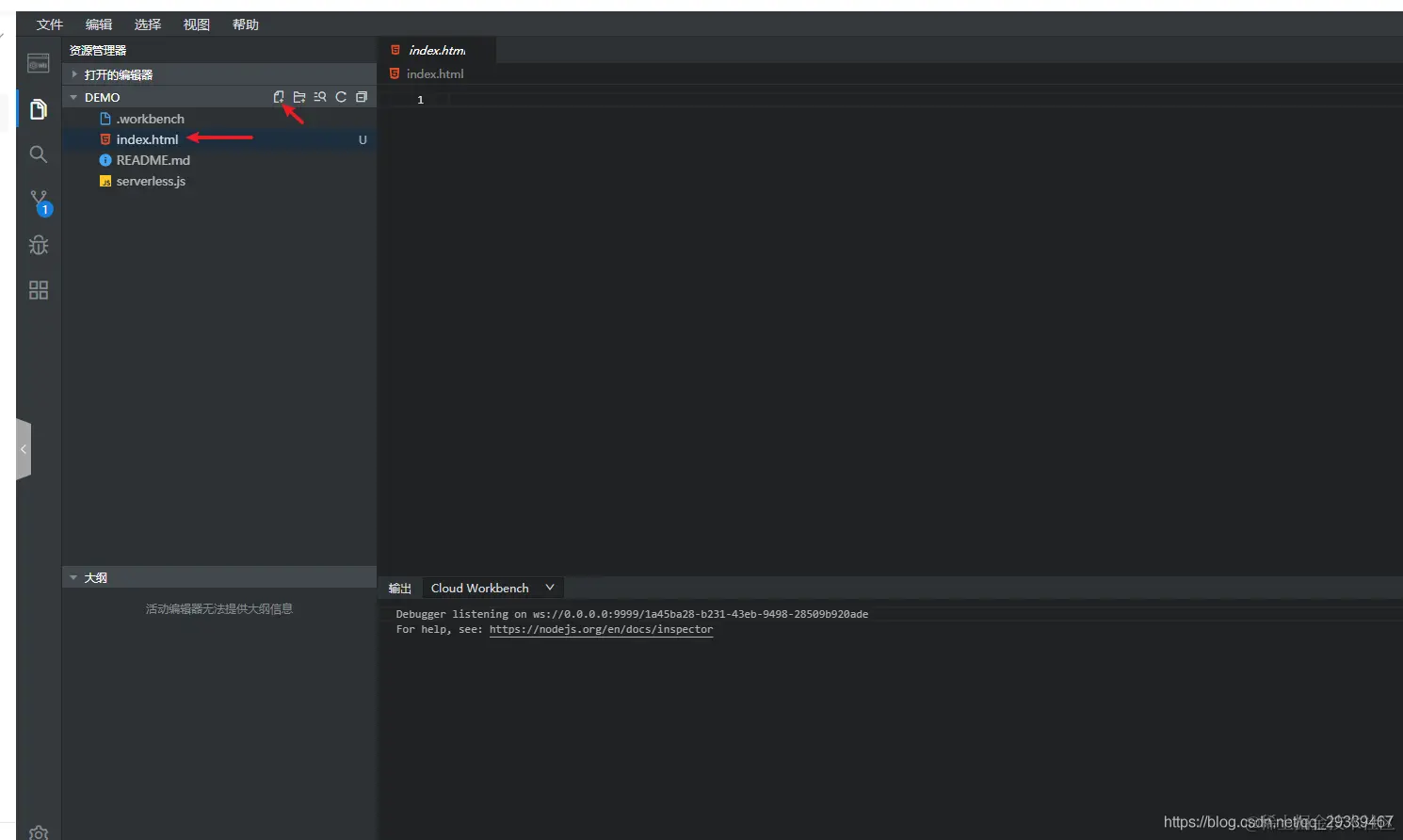The width and height of the screenshot is (1403, 840).
Task: Select the Explorer files icon in activity bar
Action: [x=39, y=109]
